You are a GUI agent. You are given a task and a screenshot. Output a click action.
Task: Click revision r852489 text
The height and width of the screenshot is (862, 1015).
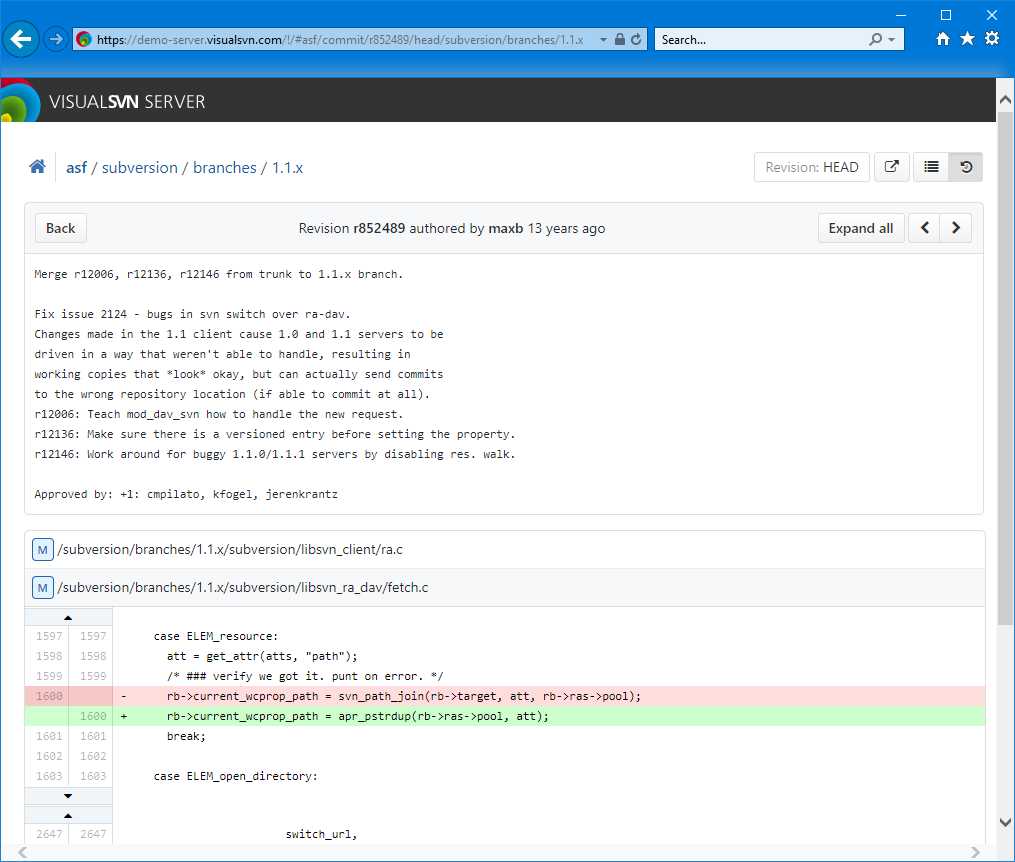pos(379,228)
